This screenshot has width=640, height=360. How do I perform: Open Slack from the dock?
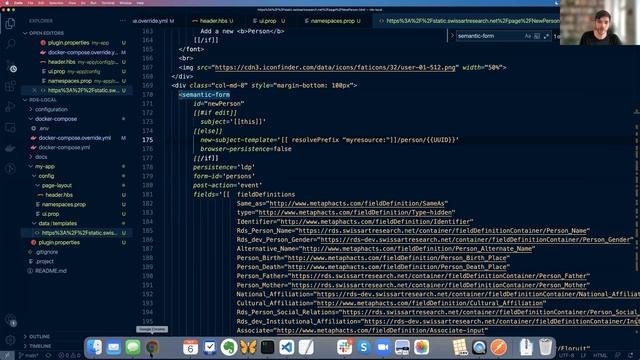(x=344, y=347)
